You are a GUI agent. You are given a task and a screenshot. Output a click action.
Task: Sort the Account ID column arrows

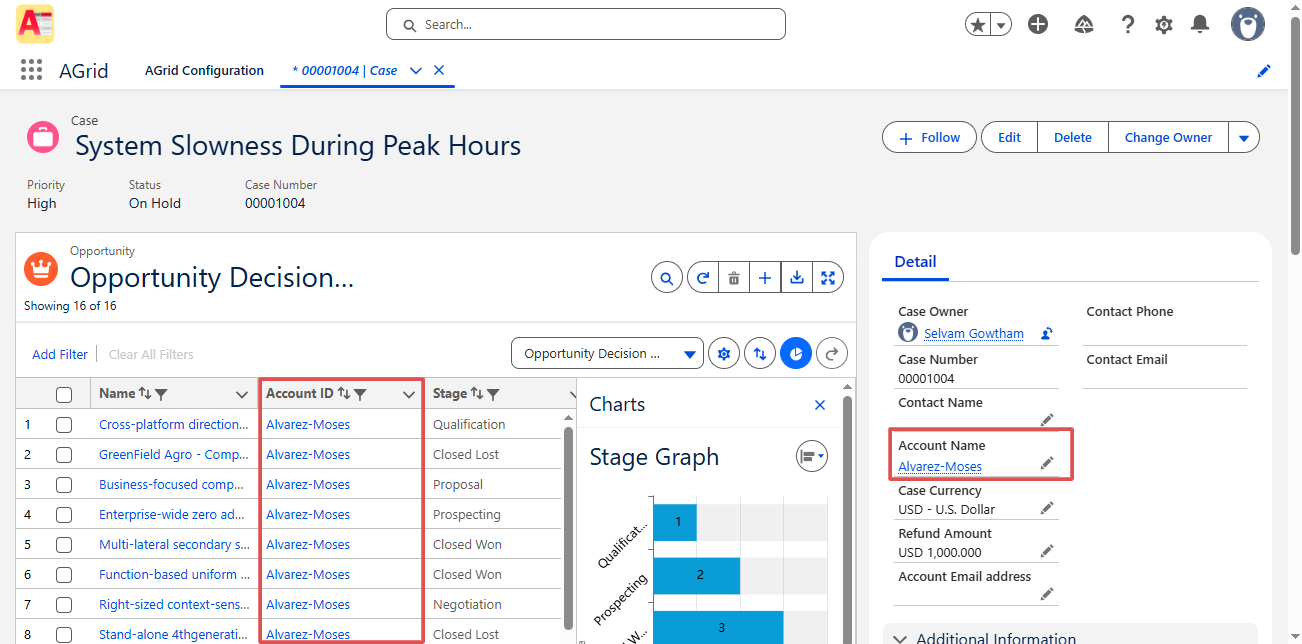coord(344,394)
